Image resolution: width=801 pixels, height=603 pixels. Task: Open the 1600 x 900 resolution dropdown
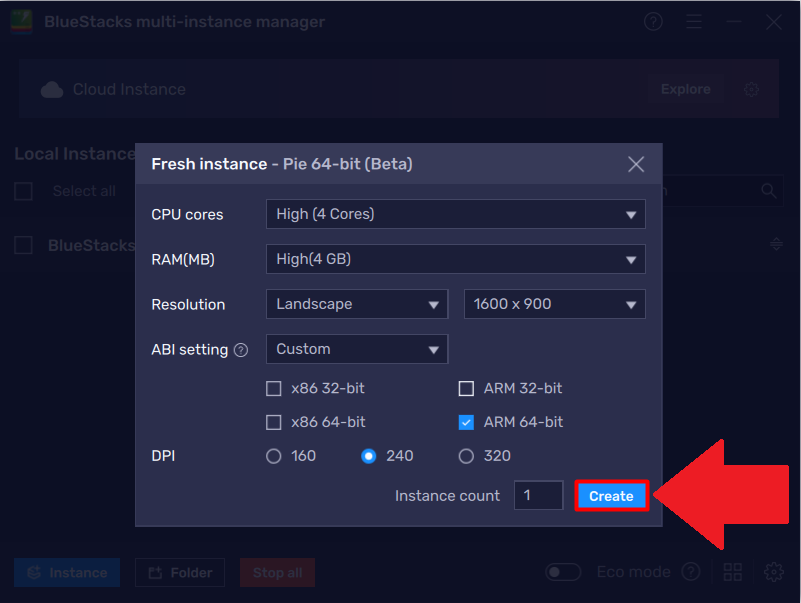(x=554, y=304)
